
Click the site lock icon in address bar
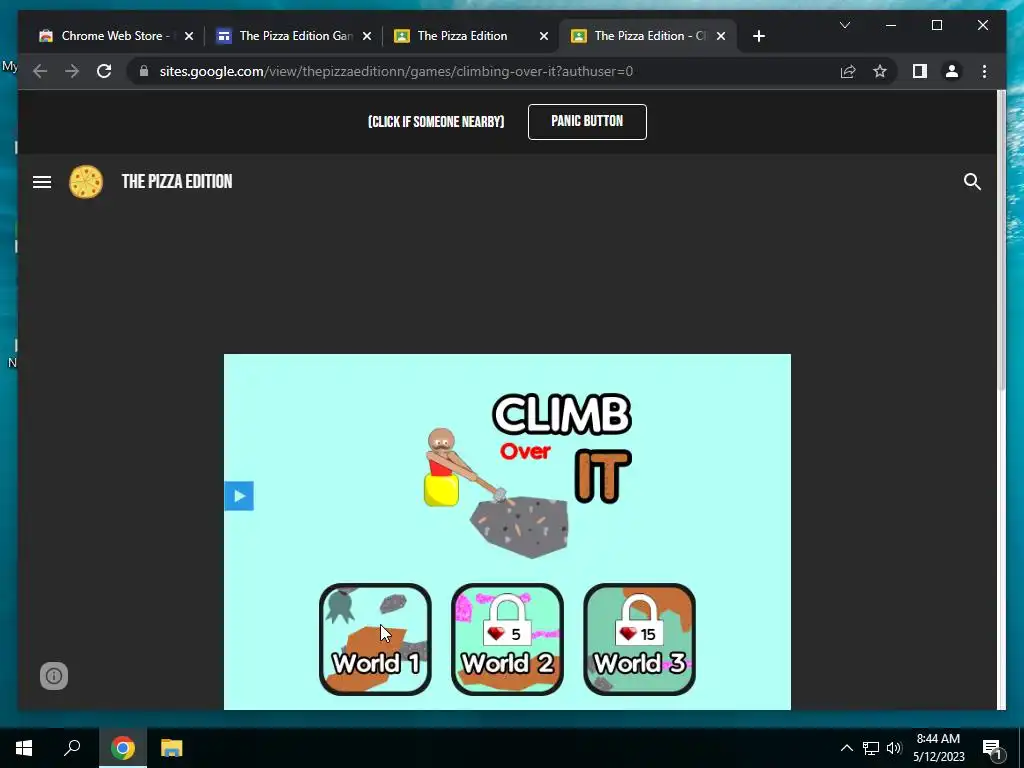144,71
